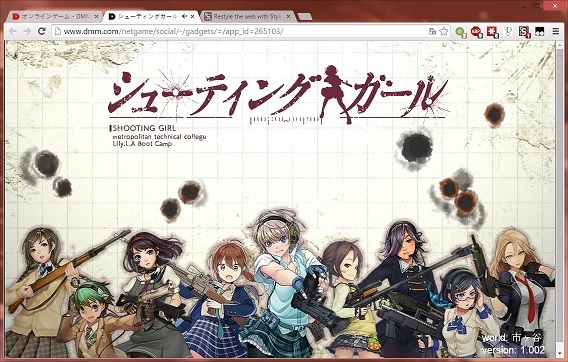Open the red Adblock extension icon
Image resolution: width=568 pixels, height=362 pixels.
pyautogui.click(x=476, y=32)
